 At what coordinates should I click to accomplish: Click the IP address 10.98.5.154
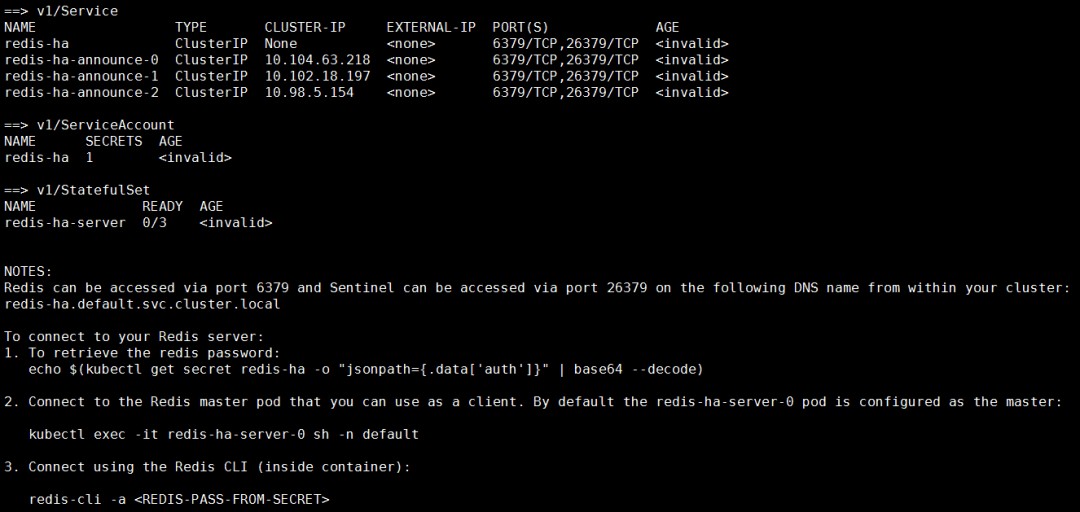tap(309, 92)
